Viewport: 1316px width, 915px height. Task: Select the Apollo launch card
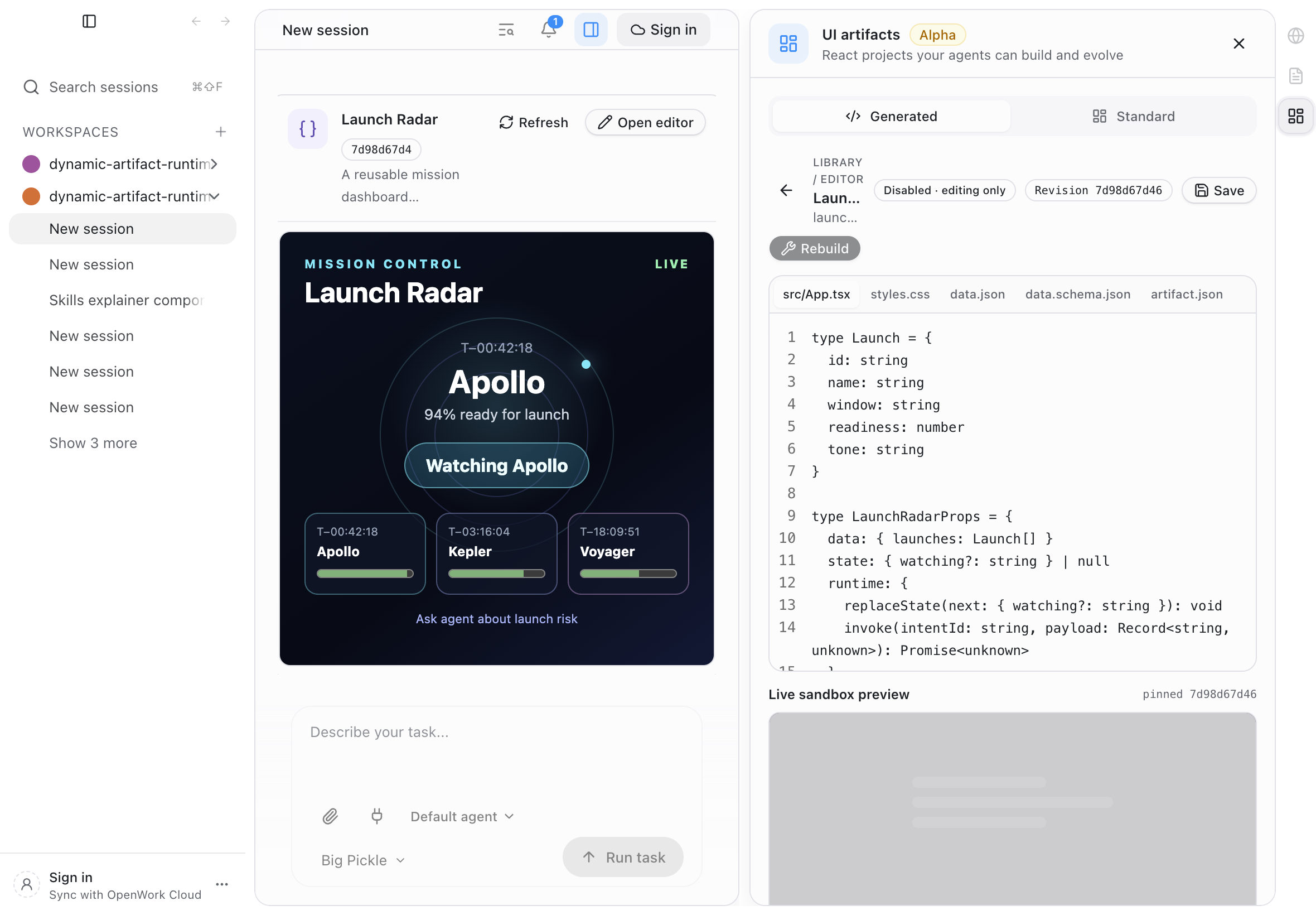tap(365, 553)
